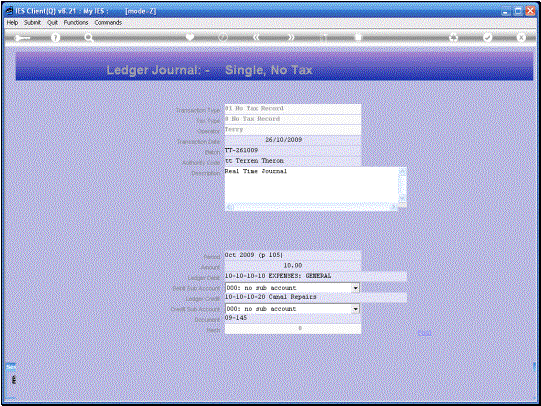Go back using the double left arrows
The width and height of the screenshot is (541, 406).
[256, 37]
